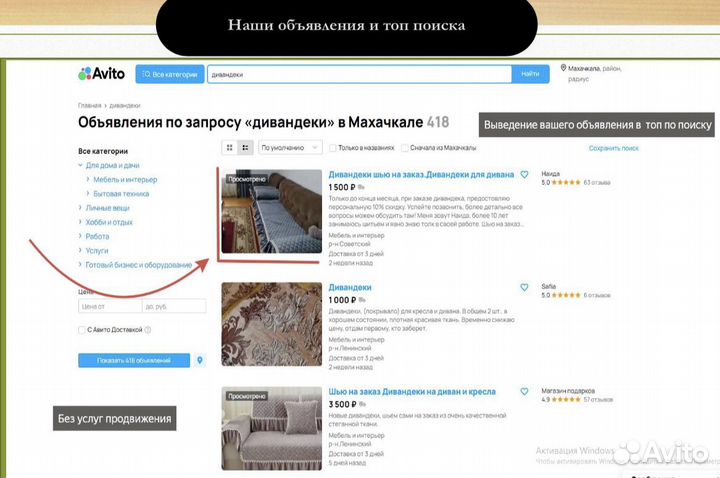
Task: Open Диванdeки шью на заказ listing thumbnail
Action: point(272,212)
